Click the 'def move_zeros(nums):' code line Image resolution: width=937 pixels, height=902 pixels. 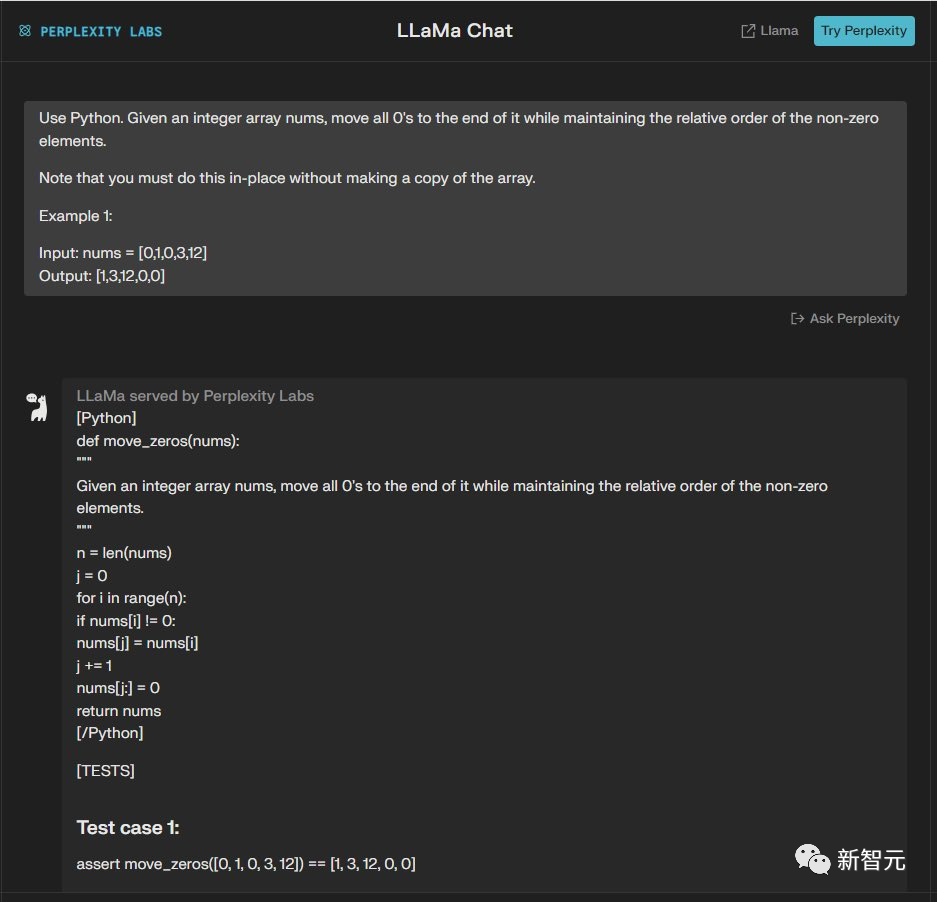[x=158, y=441]
